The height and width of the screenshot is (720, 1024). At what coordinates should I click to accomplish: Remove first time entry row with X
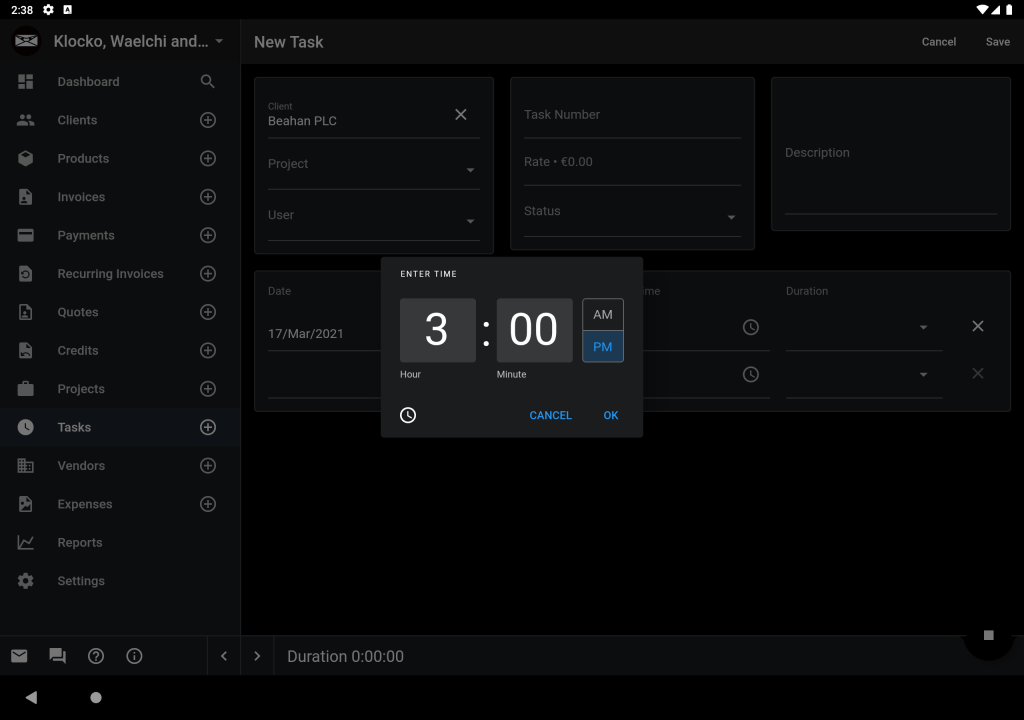pos(978,326)
